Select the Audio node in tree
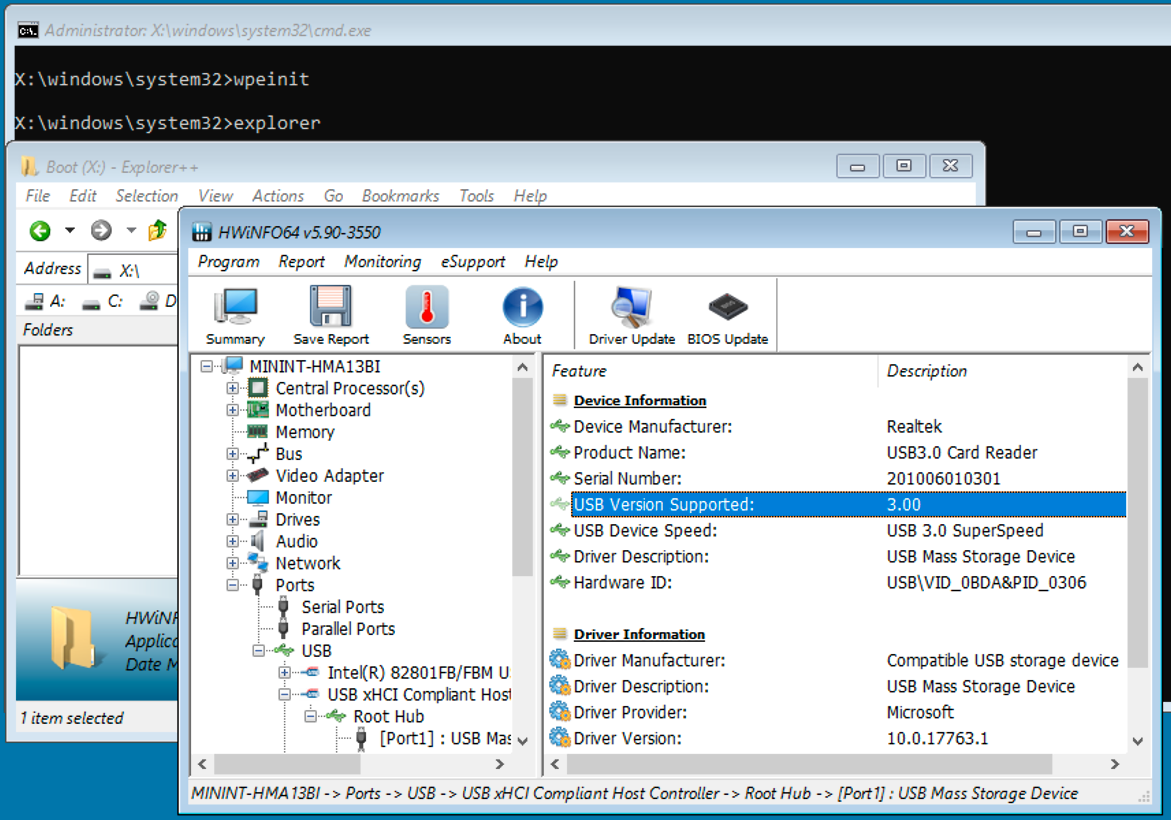1171x820 pixels. coord(296,541)
